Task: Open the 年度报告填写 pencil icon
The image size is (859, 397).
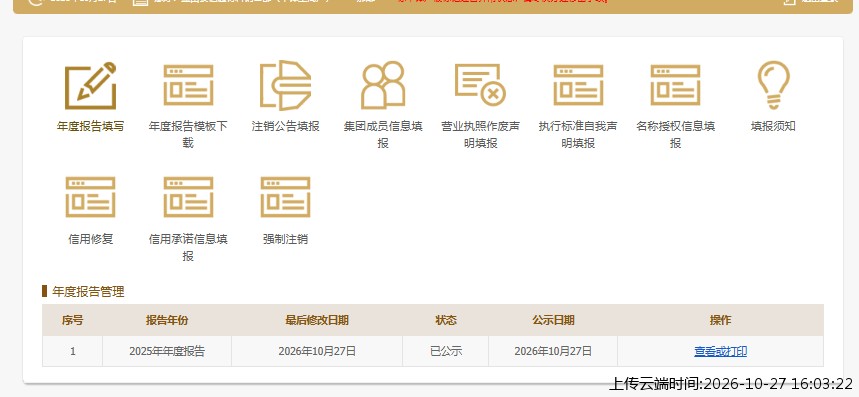Action: click(90, 85)
